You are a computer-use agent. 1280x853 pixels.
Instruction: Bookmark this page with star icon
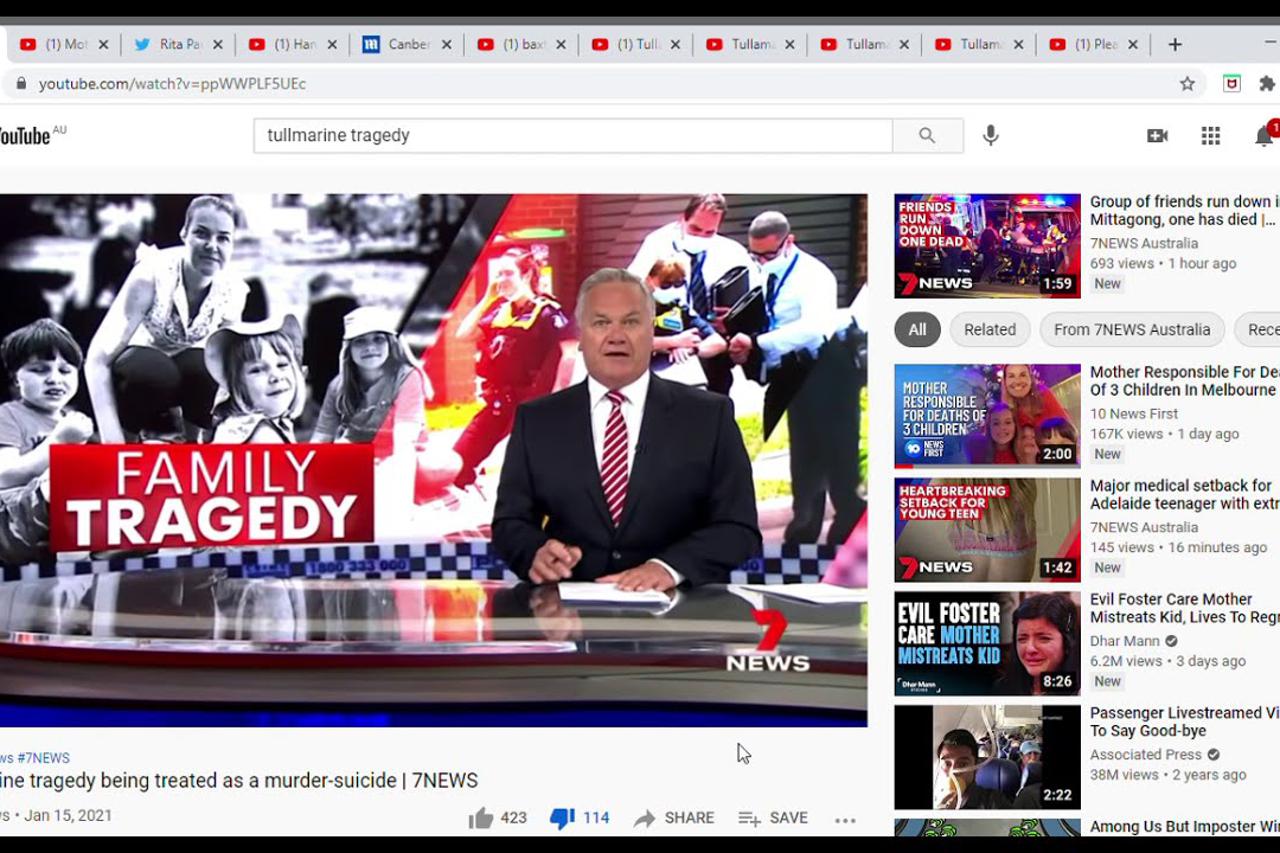pos(1187,84)
